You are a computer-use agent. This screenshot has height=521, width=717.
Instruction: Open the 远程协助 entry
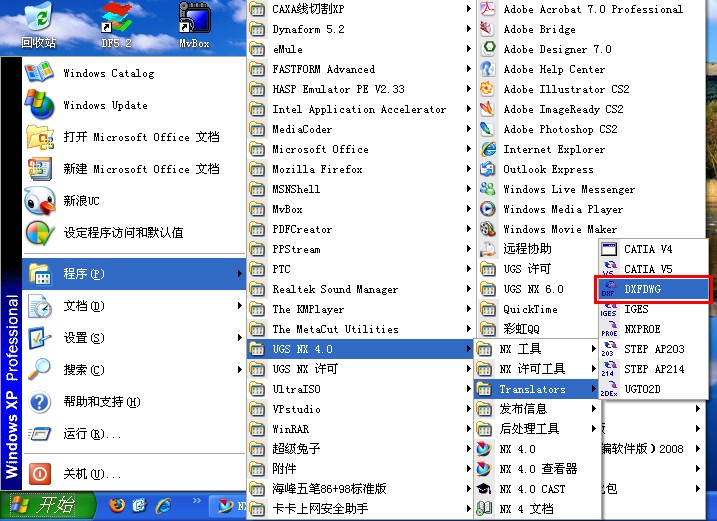click(x=537, y=249)
